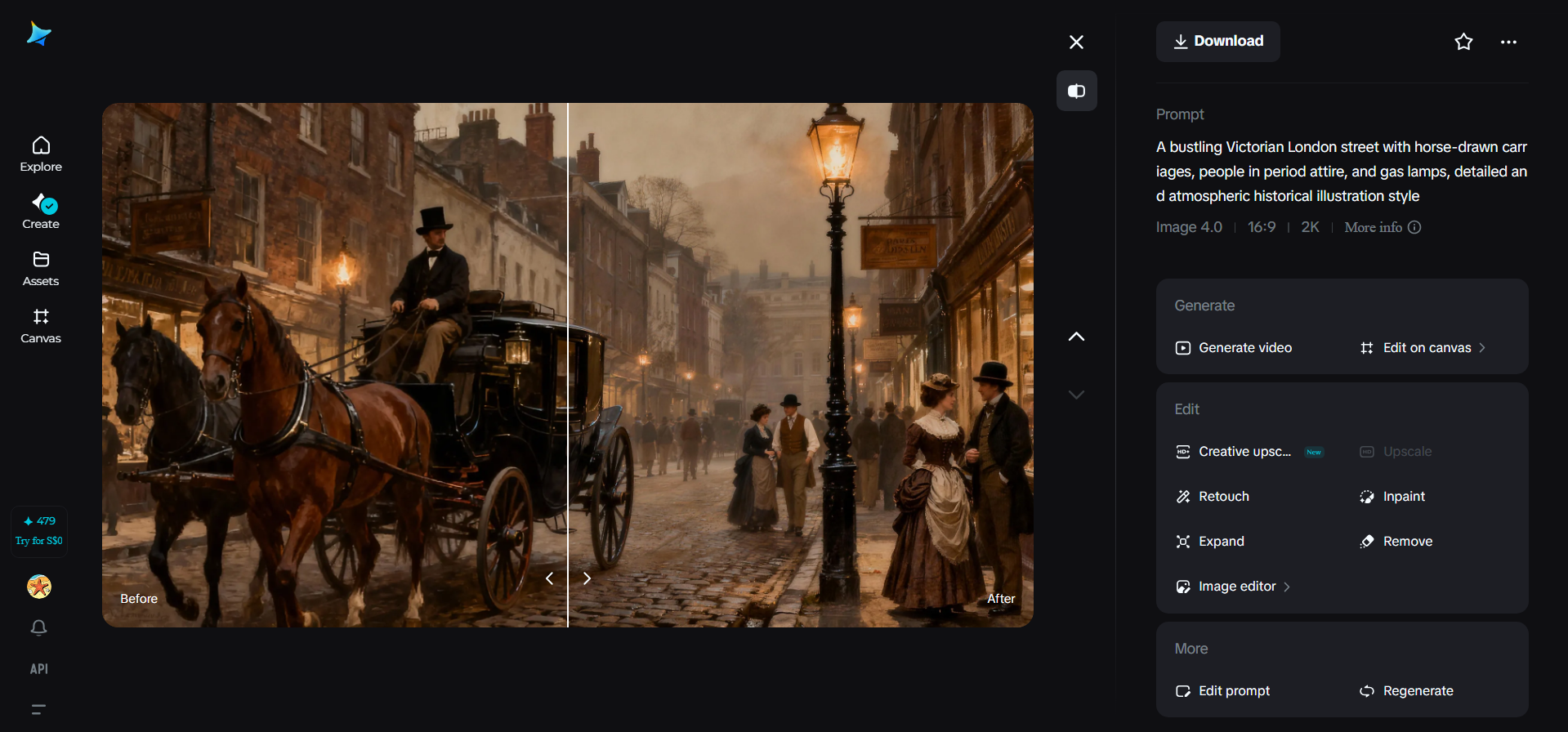Open the user profile avatar
This screenshot has width=1568, height=732.
tap(39, 586)
